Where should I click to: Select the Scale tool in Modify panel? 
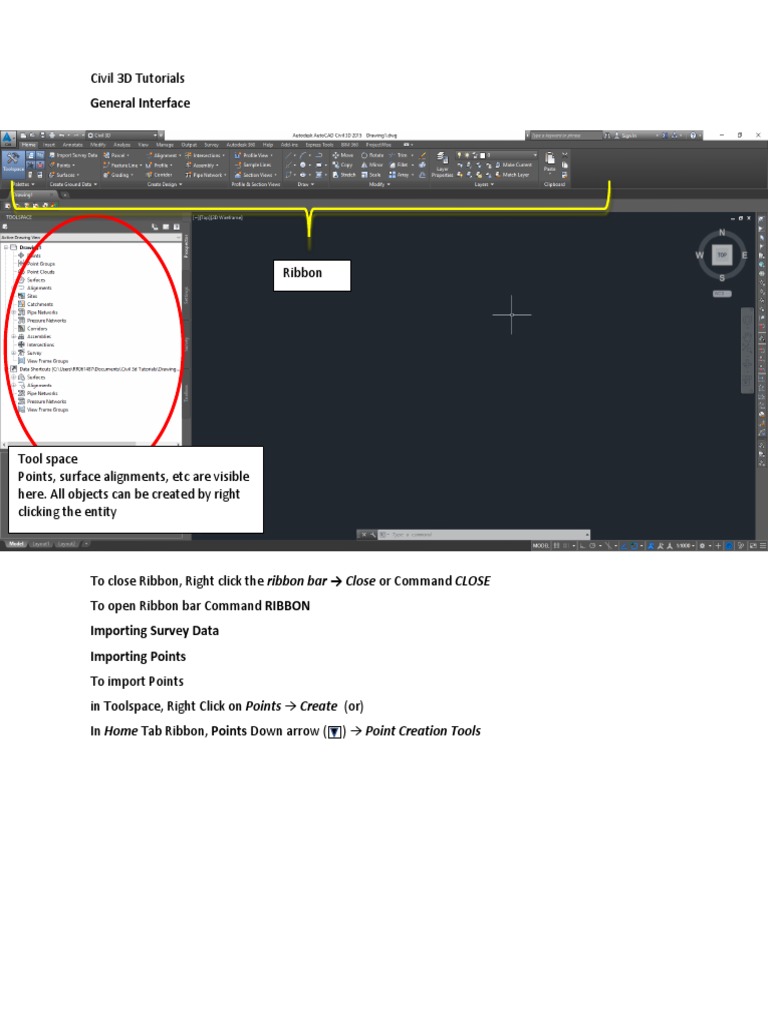[x=371, y=175]
